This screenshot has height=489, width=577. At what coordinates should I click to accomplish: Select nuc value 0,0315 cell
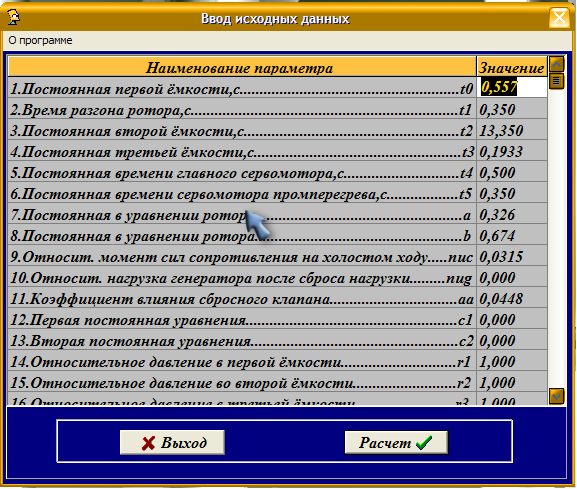(512, 256)
